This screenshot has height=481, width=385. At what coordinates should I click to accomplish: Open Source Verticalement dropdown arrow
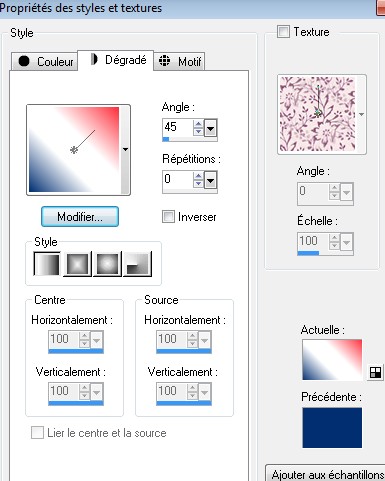point(204,392)
